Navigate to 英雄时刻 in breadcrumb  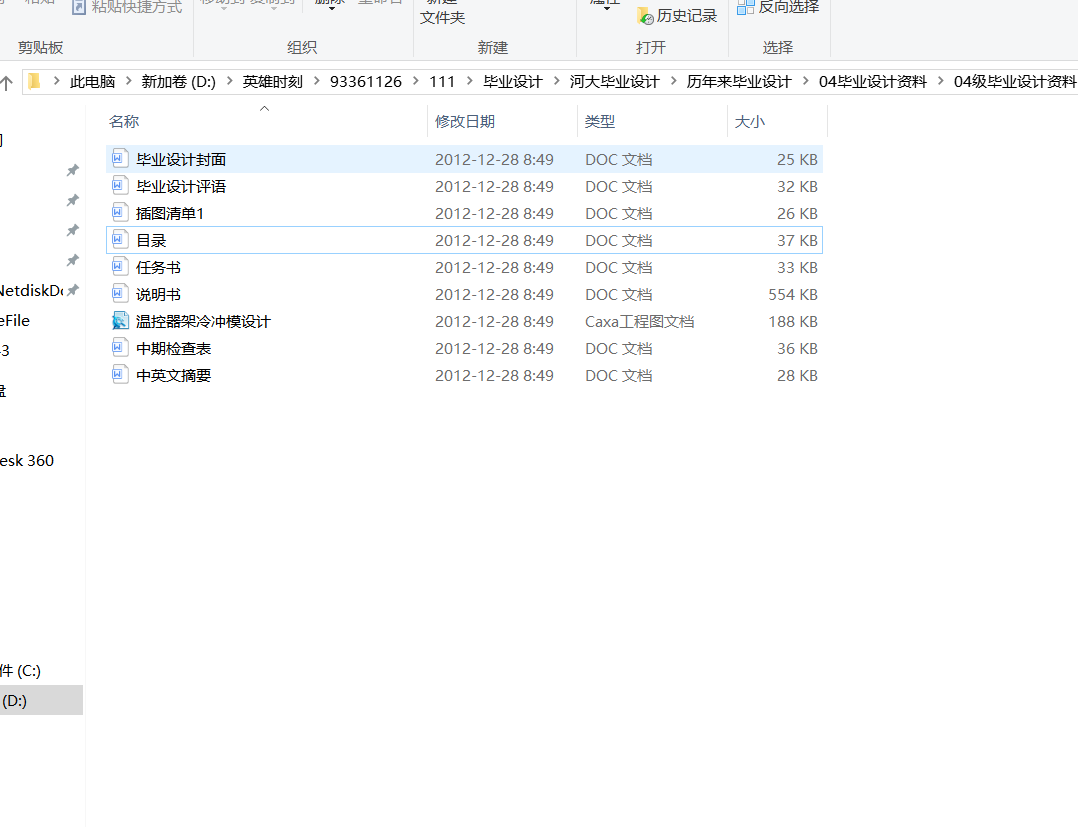pos(272,82)
